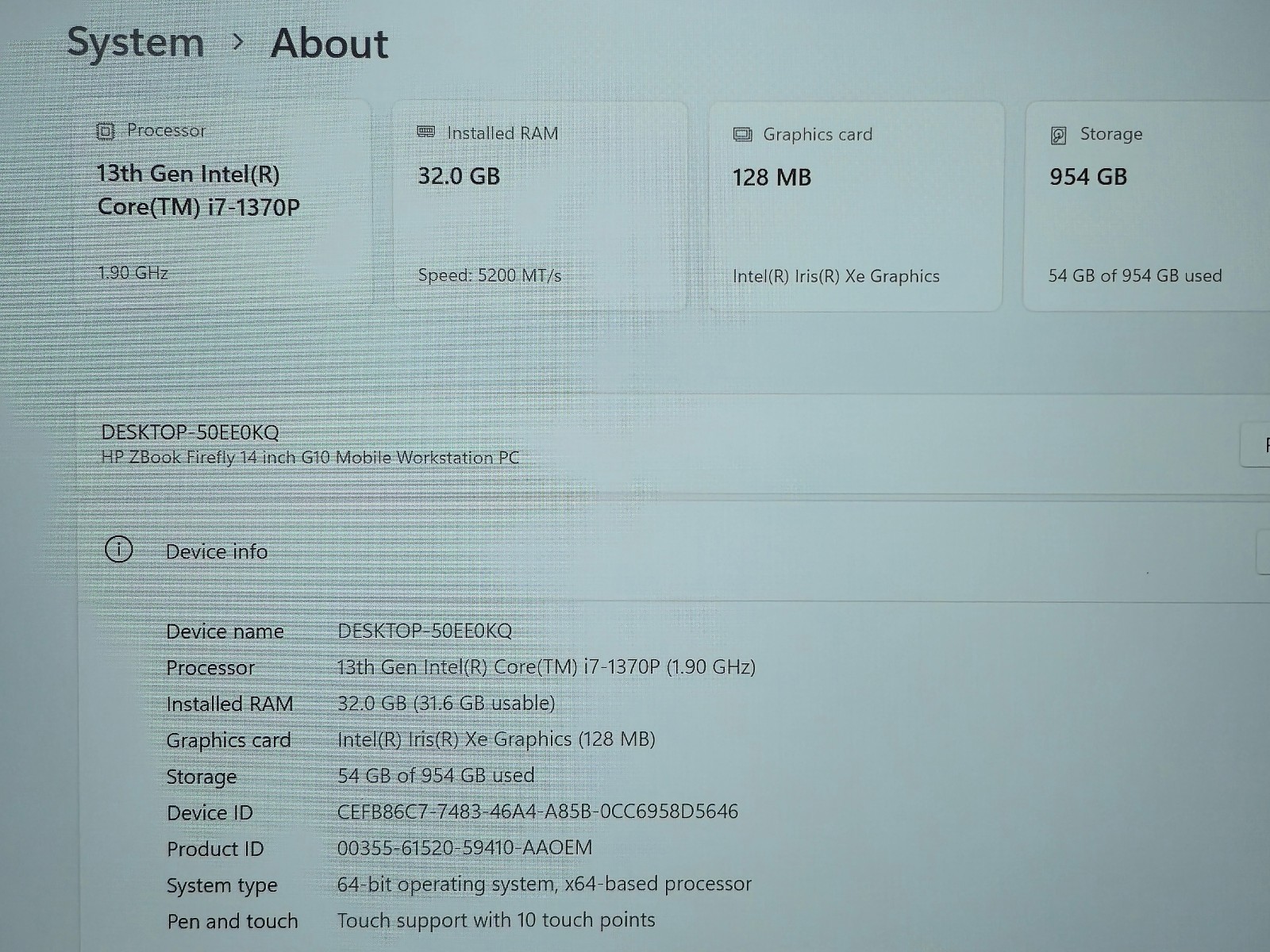Go back to System in the breadcrumb
The width and height of the screenshot is (1270, 952).
click(x=135, y=42)
